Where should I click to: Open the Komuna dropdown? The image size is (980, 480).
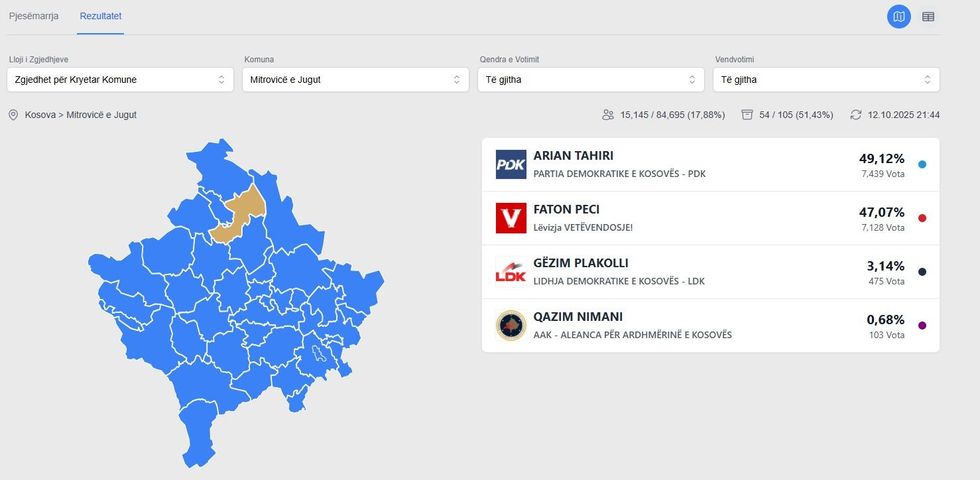(x=355, y=80)
